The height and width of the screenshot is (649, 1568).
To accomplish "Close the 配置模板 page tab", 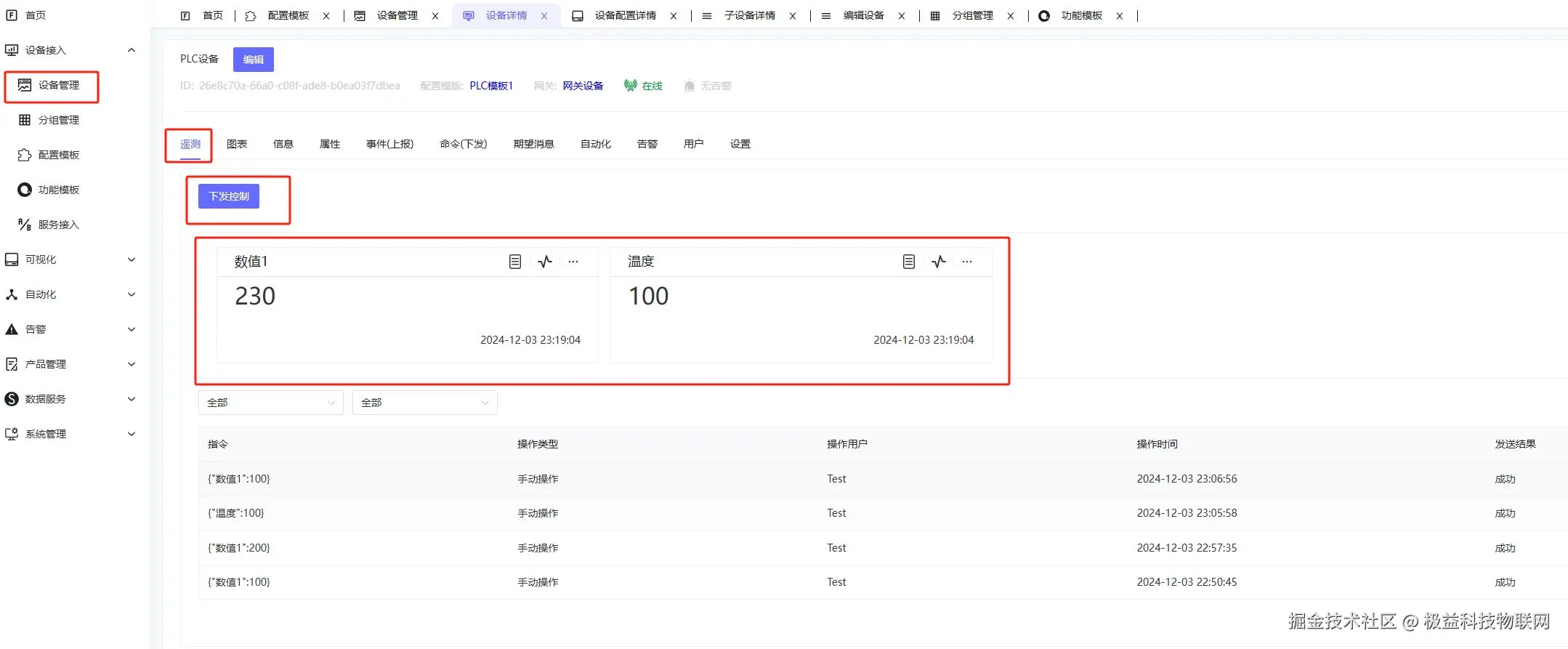I will coord(326,16).
